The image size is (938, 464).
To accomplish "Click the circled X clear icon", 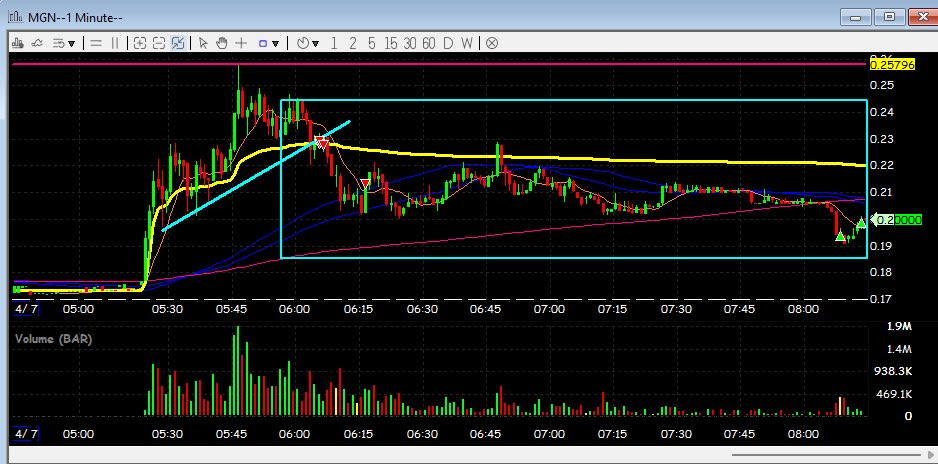I will pos(492,43).
